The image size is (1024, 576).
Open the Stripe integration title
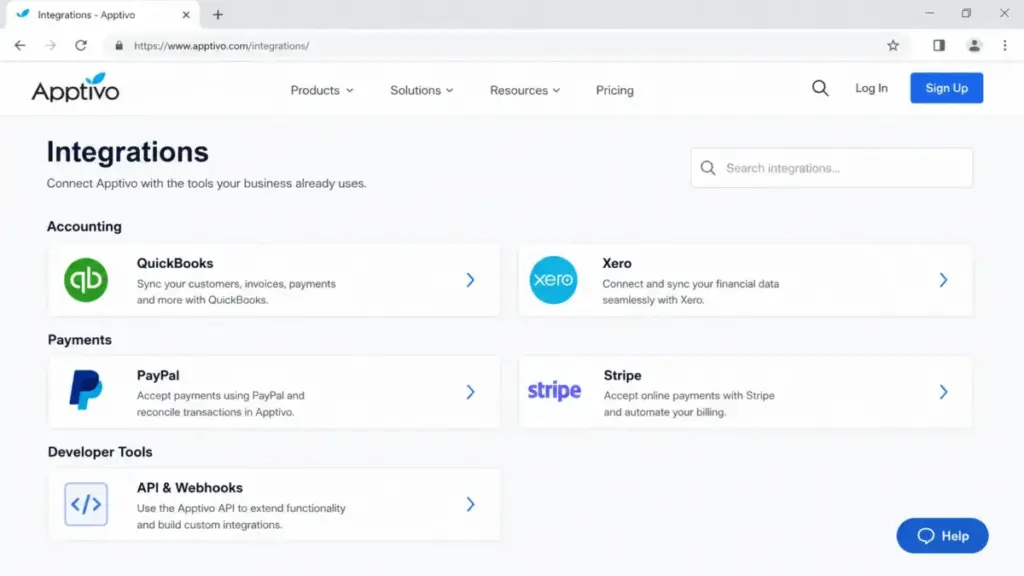[x=622, y=376]
